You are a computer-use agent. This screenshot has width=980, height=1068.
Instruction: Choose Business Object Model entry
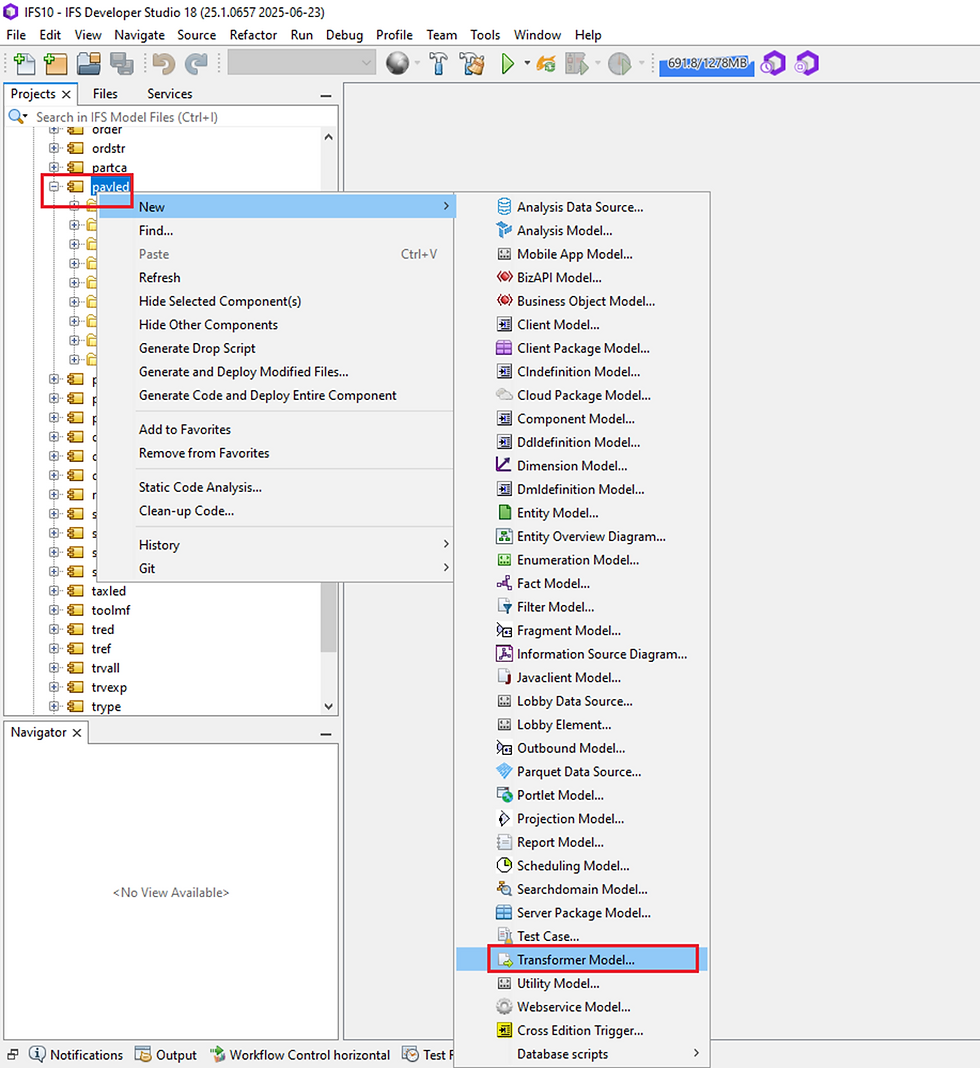(582, 301)
